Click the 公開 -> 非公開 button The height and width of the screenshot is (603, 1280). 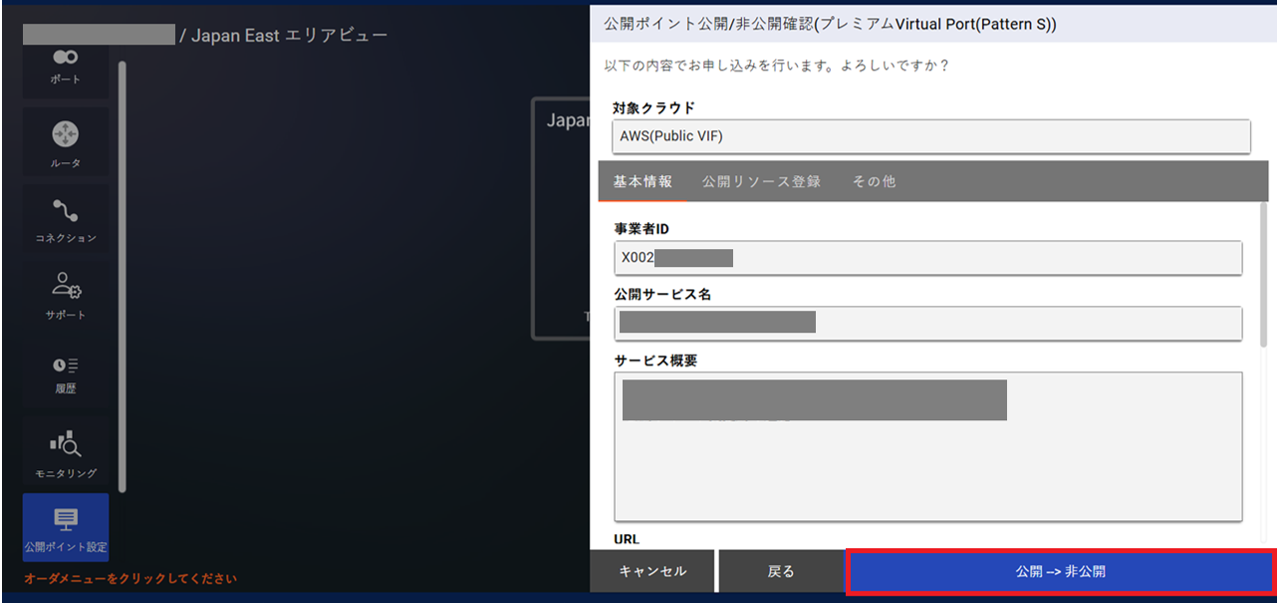(1061, 570)
